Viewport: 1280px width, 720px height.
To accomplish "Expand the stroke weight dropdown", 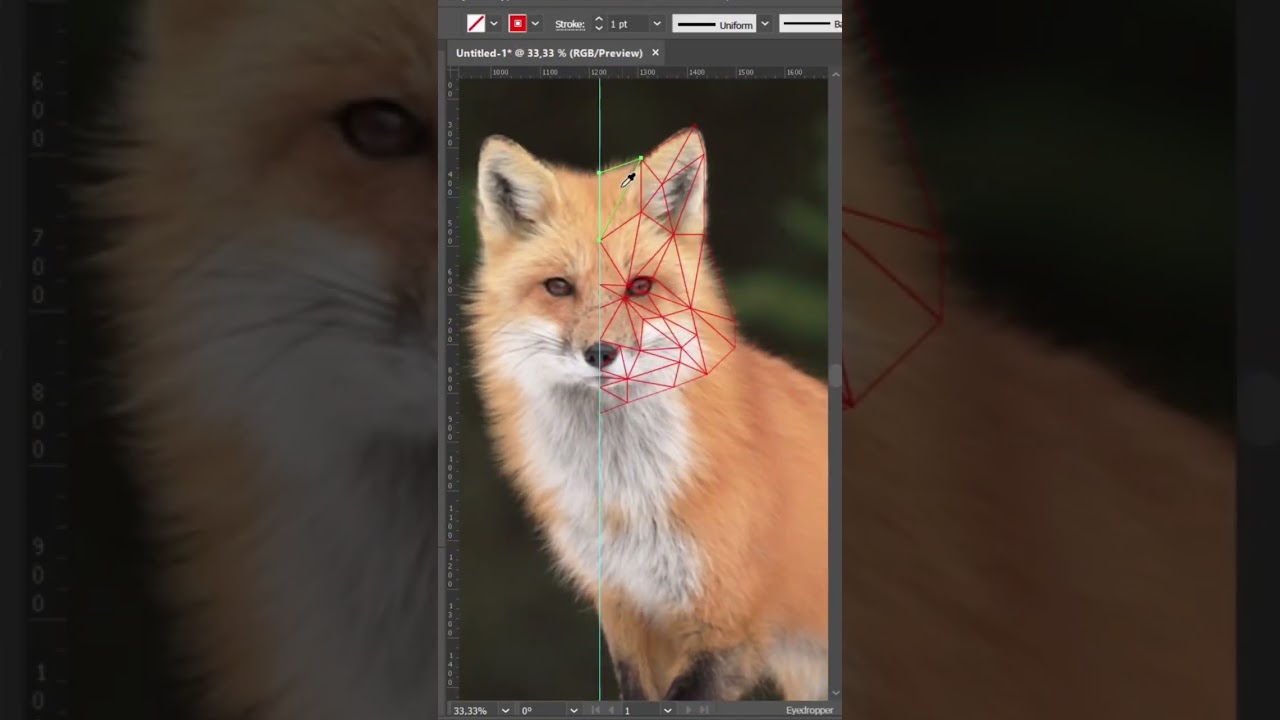I will click(x=657, y=24).
